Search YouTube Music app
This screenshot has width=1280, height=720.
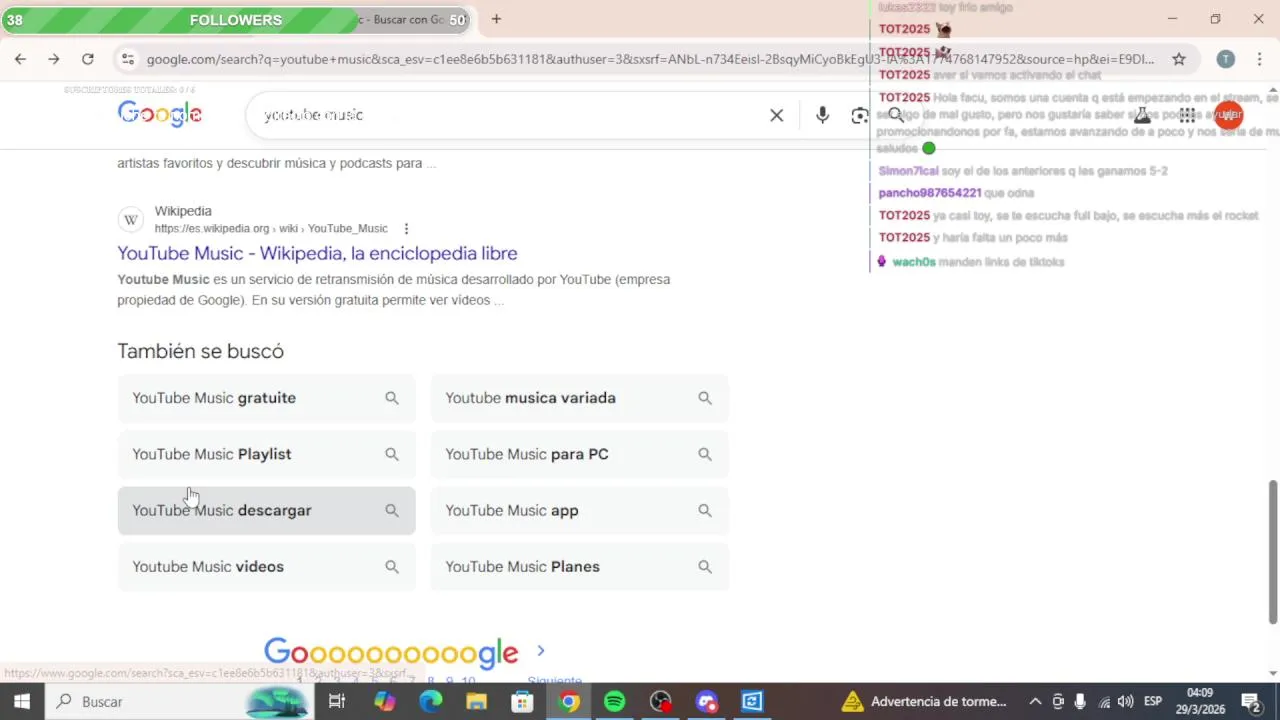[580, 510]
